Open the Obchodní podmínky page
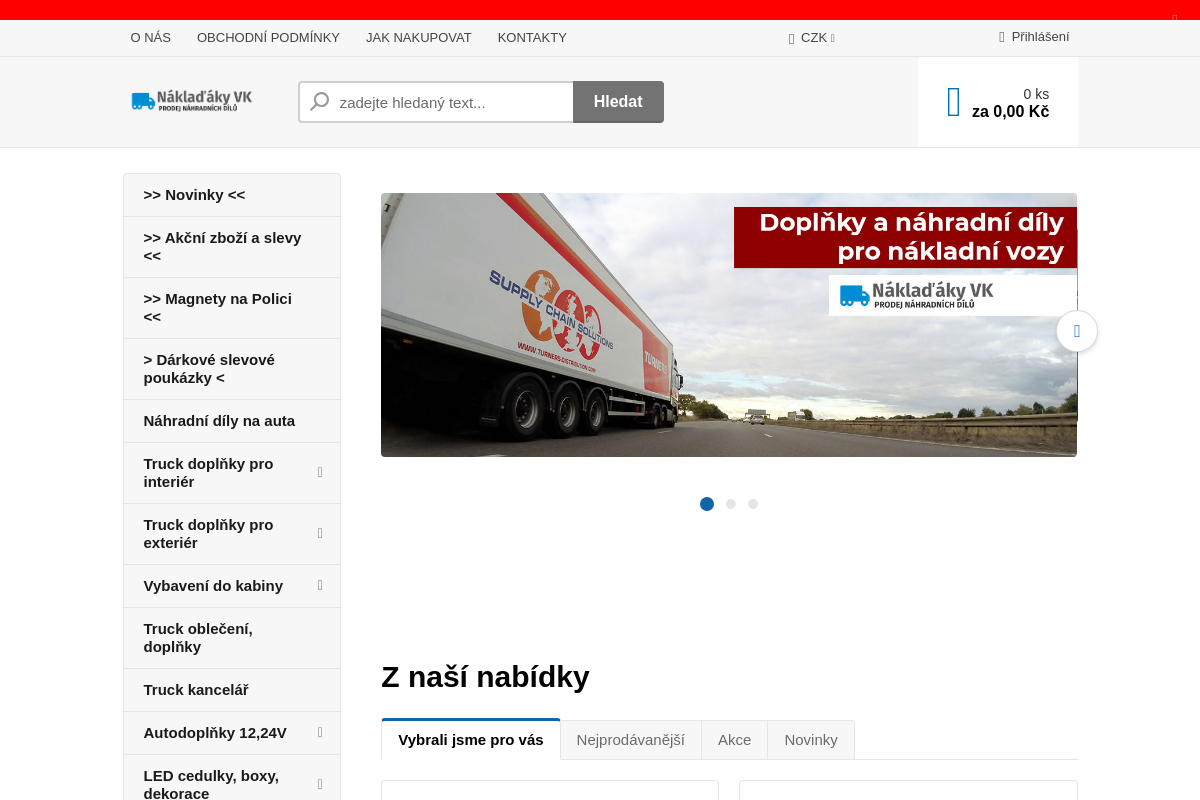 268,37
